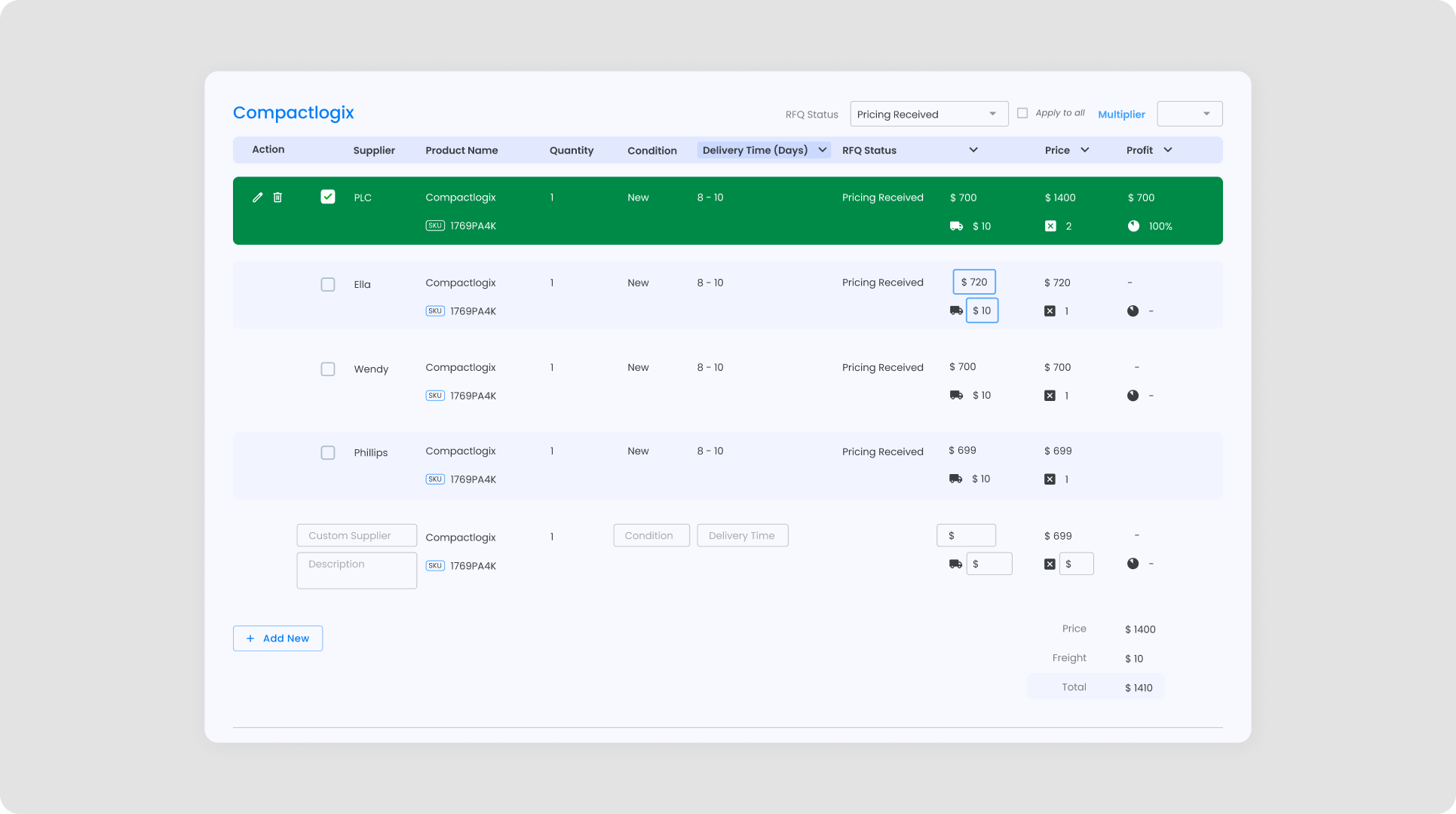Uncheck the PLC supplier checkbox
This screenshot has height=814, width=1456.
[x=328, y=197]
